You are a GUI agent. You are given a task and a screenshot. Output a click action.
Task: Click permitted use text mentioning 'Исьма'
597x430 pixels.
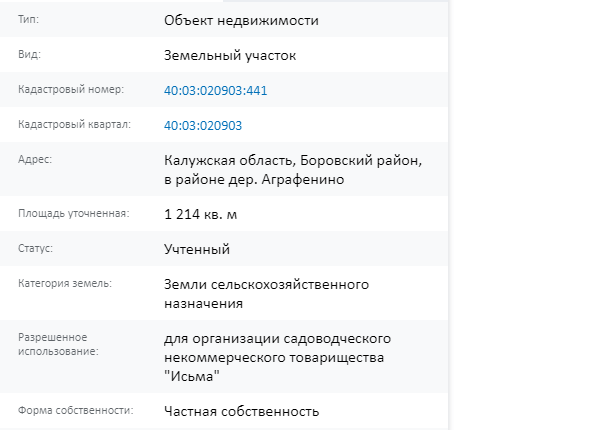click(278, 357)
